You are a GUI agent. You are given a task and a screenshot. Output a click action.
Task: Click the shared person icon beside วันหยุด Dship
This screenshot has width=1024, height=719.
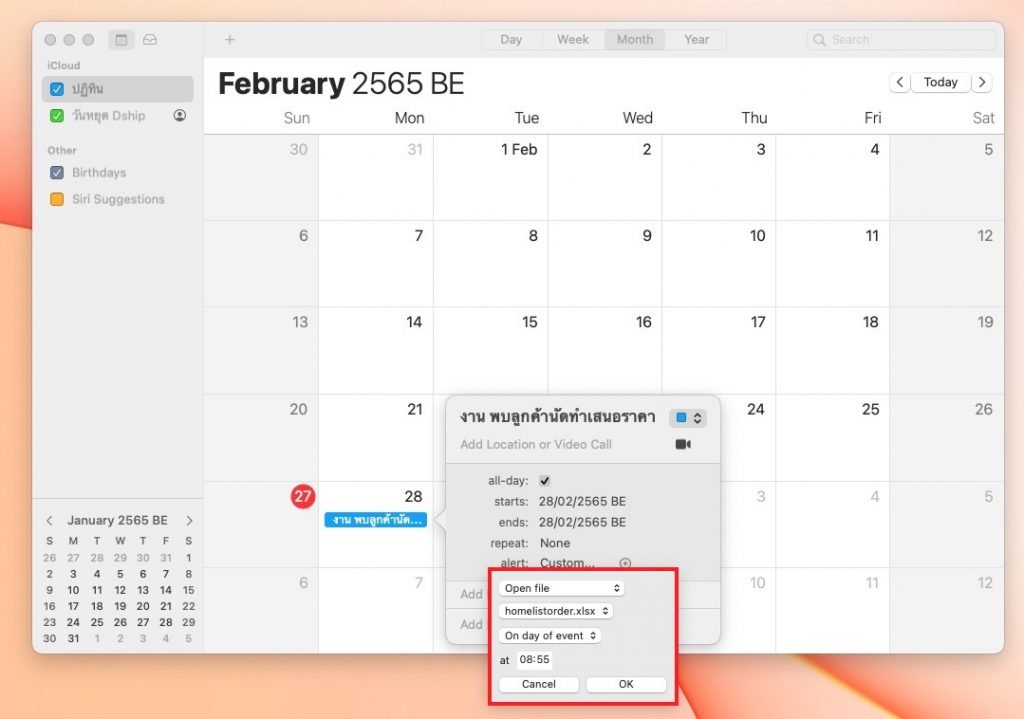pos(180,115)
